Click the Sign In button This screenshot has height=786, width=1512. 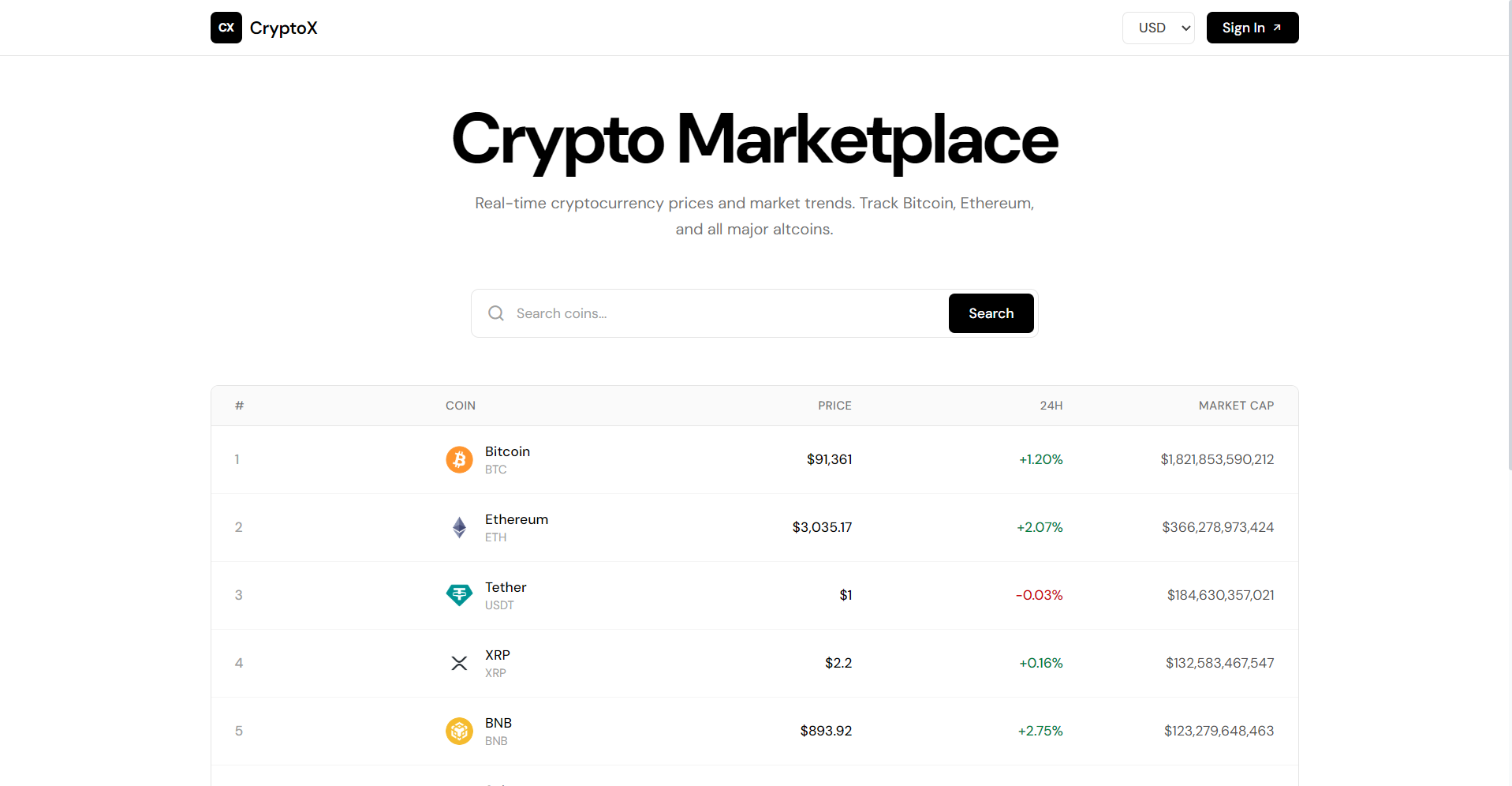coord(1252,28)
